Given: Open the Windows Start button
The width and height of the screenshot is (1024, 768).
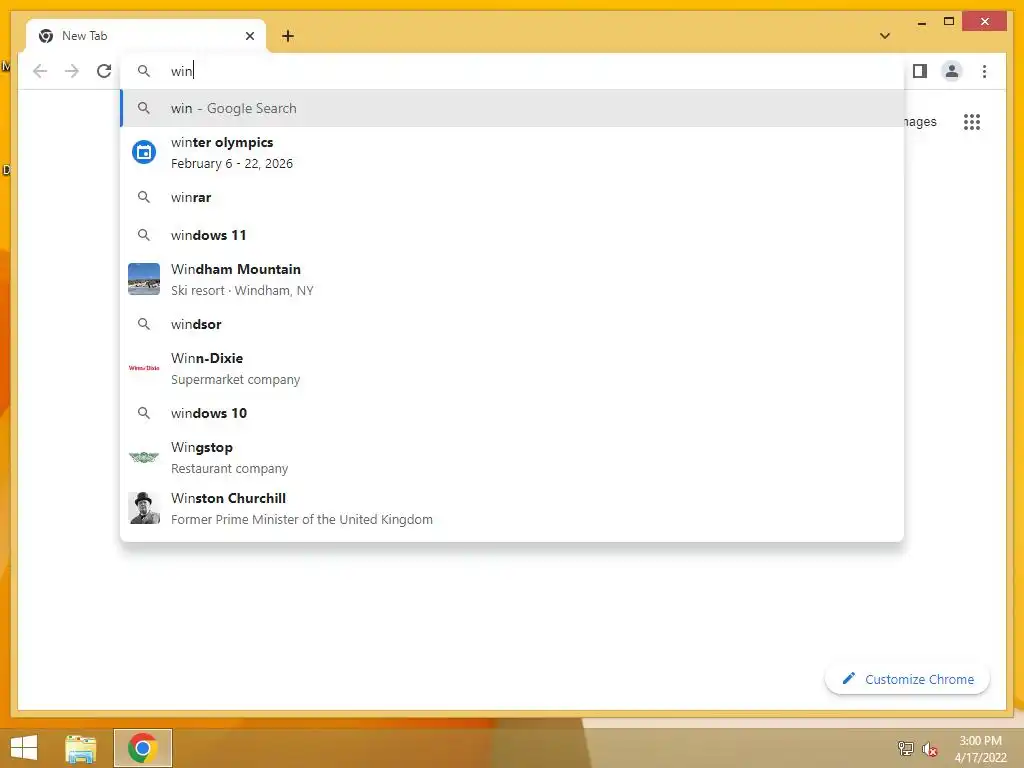Looking at the screenshot, I should pyautogui.click(x=24, y=748).
